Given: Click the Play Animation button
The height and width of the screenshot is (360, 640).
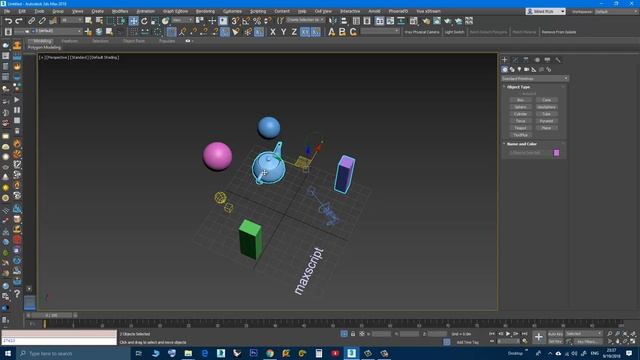Looking at the screenshot, I should click(x=508, y=334).
